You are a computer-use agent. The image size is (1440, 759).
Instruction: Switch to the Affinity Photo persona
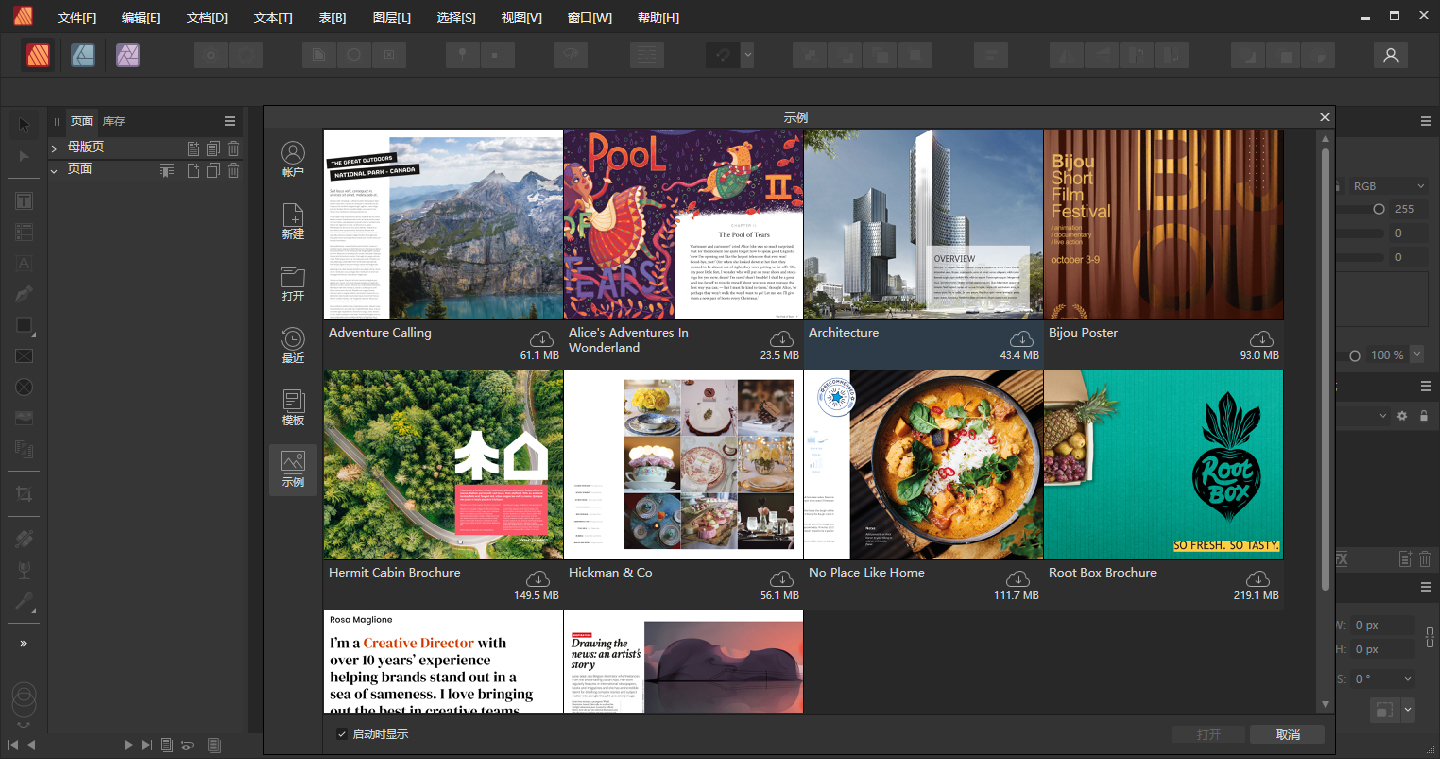(x=126, y=55)
